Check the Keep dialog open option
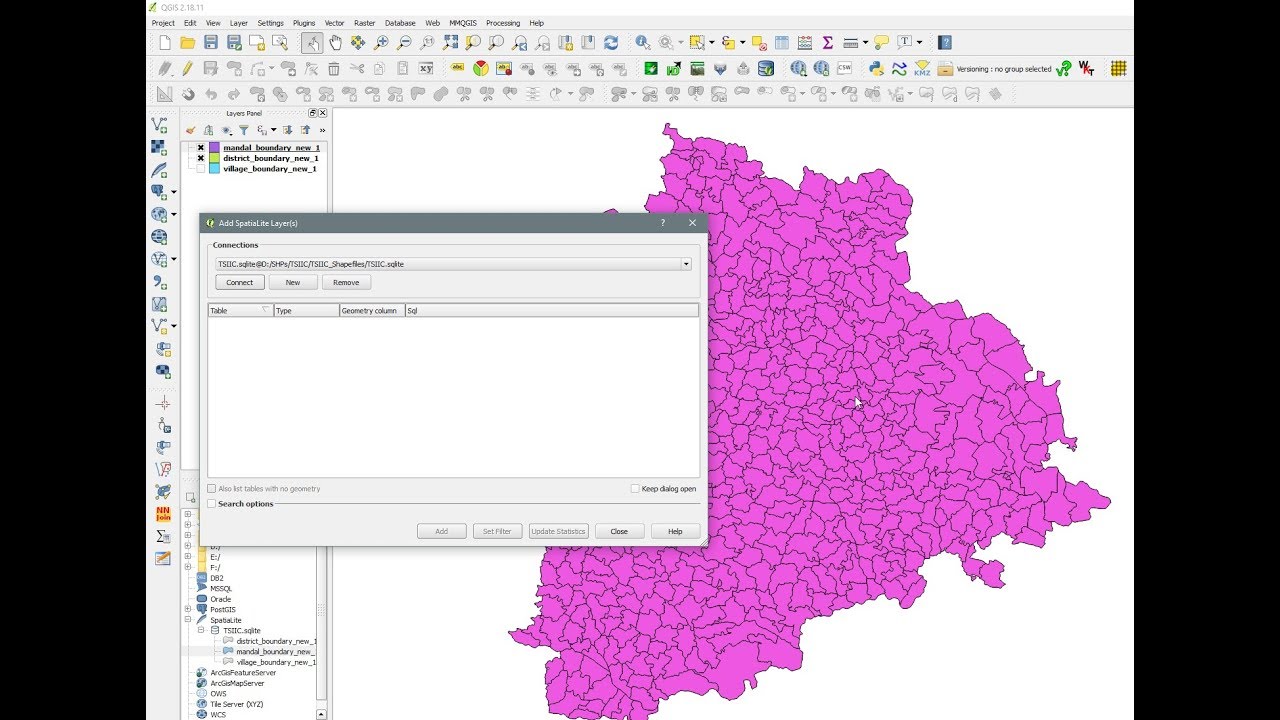 (x=635, y=489)
